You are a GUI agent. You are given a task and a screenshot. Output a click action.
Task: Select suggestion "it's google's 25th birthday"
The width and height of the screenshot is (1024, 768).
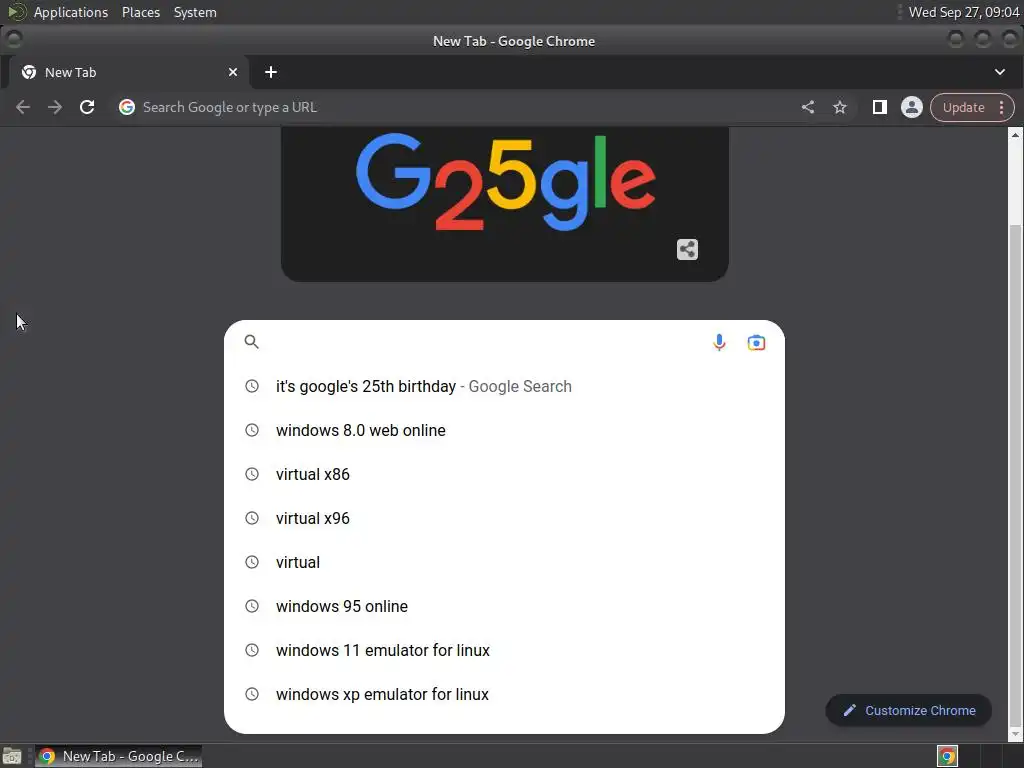click(505, 387)
